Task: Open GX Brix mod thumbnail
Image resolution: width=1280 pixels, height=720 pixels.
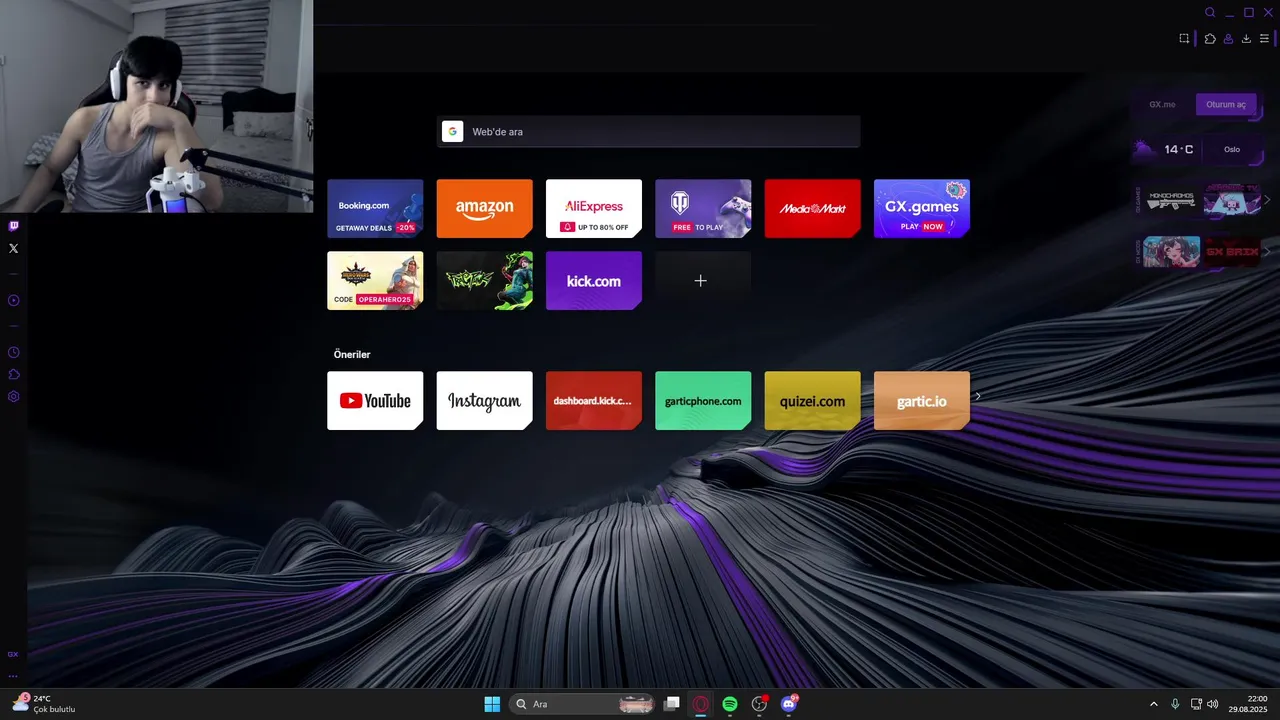Action: click(1232, 251)
